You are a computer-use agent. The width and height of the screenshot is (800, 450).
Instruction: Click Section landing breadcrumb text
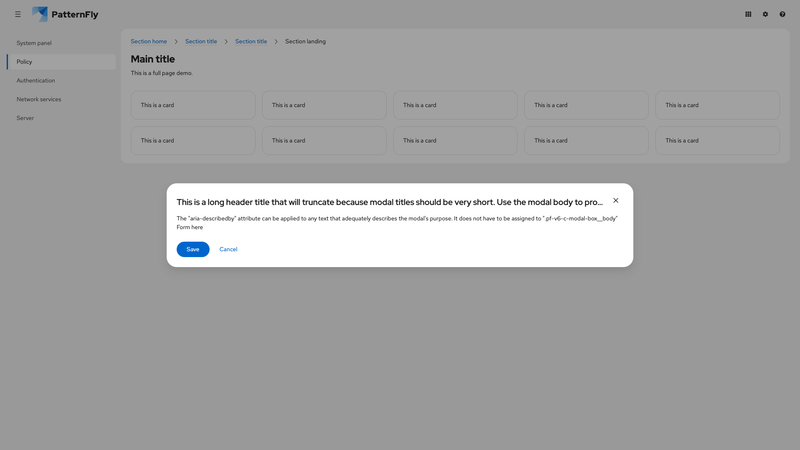click(x=305, y=41)
